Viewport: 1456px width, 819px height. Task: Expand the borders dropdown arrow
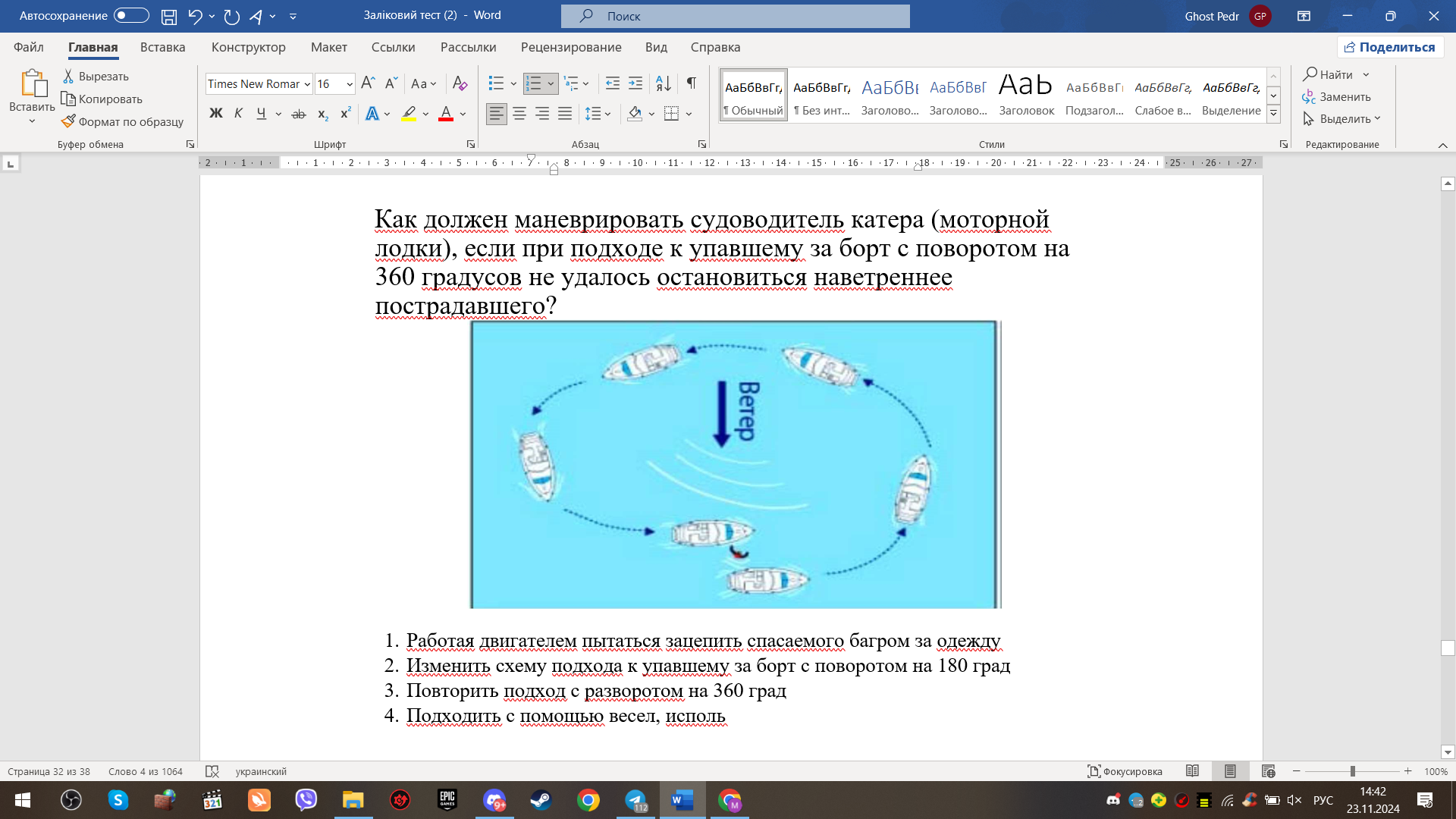tap(689, 115)
